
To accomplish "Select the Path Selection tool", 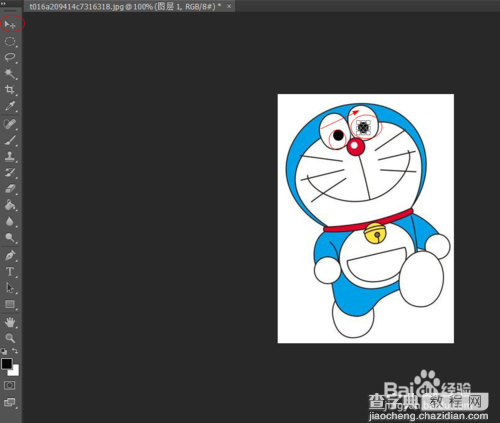I will 10,288.
